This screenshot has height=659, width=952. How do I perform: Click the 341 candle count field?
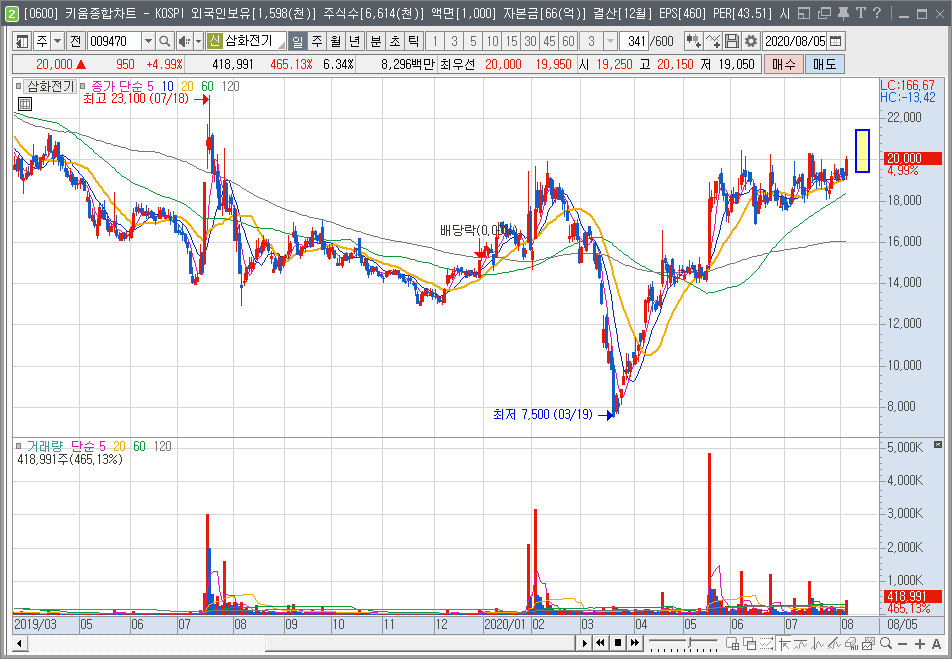coord(634,41)
